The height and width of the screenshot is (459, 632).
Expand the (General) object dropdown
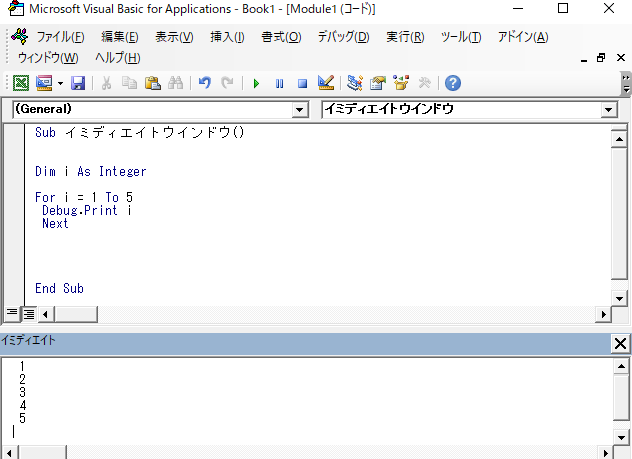tap(299, 110)
